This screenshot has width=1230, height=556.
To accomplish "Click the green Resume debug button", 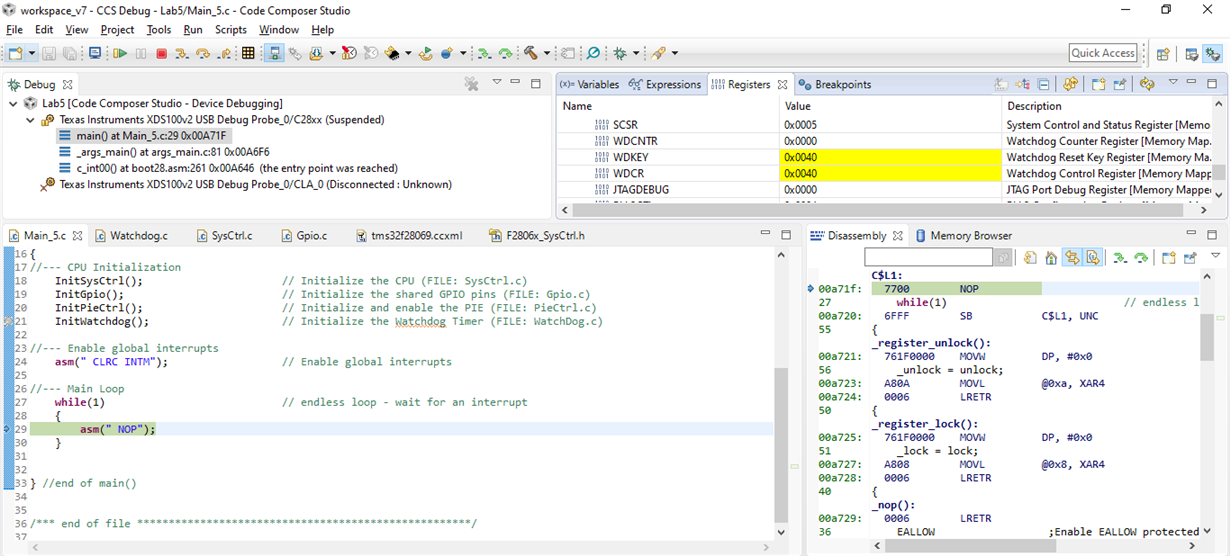I will [x=120, y=53].
